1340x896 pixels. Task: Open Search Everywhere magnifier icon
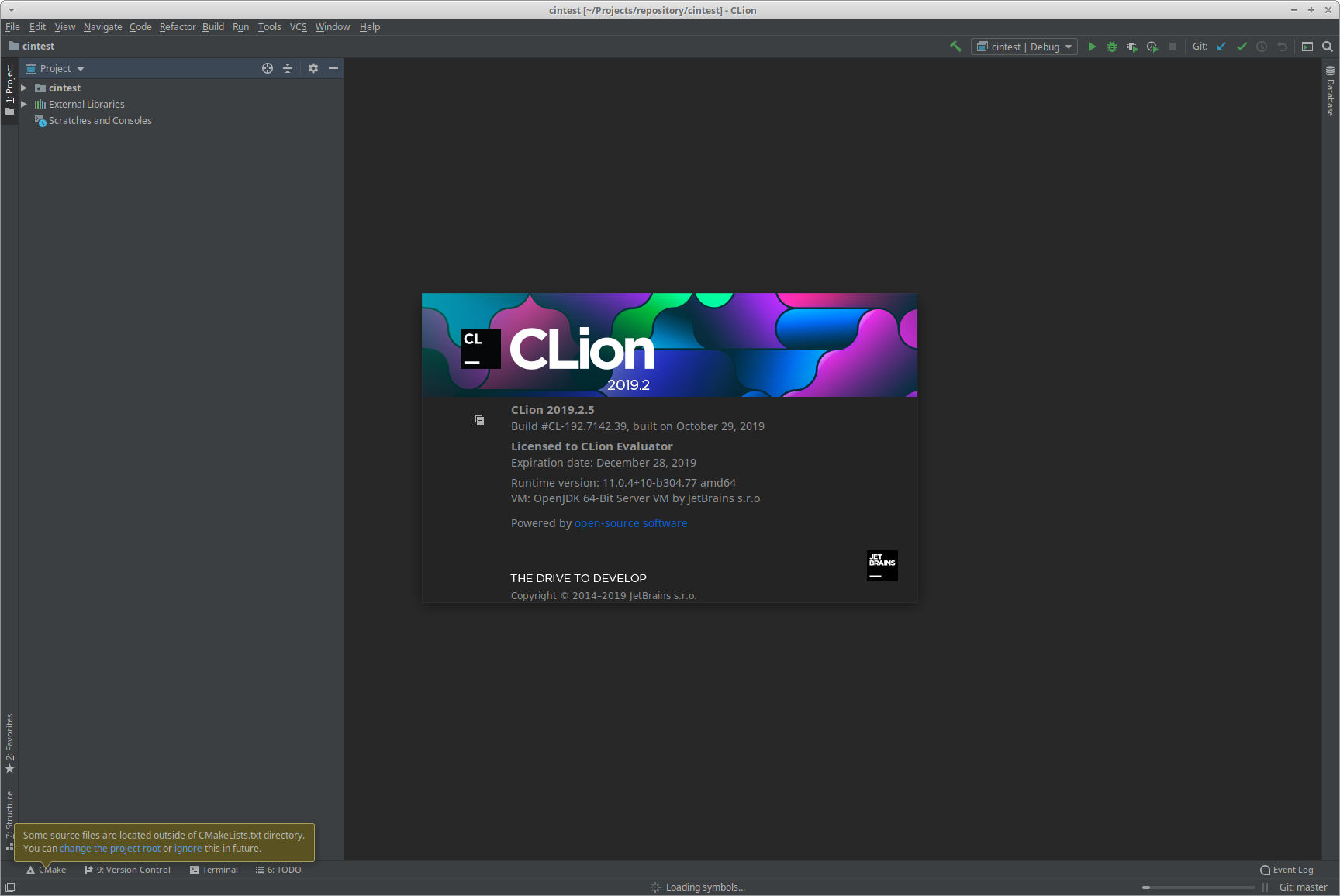click(1328, 47)
